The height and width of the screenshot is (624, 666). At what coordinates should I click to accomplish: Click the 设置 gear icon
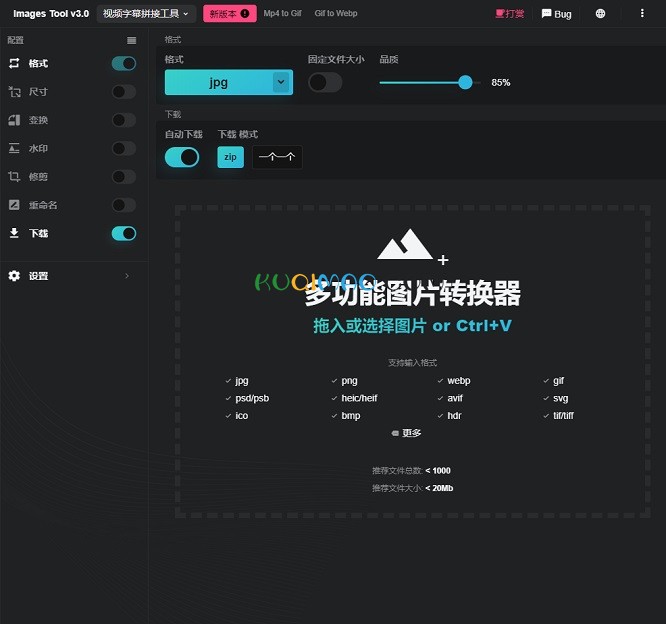click(x=14, y=276)
